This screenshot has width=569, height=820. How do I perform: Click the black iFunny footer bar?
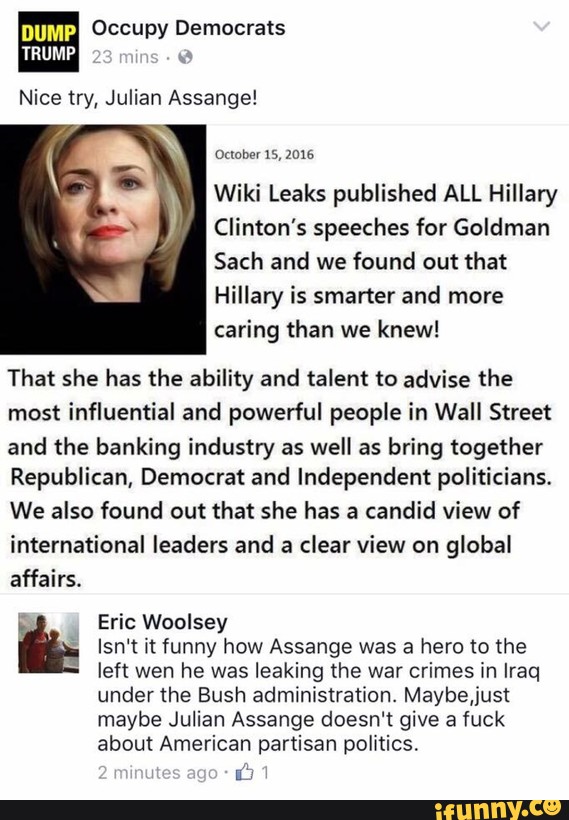[284, 810]
